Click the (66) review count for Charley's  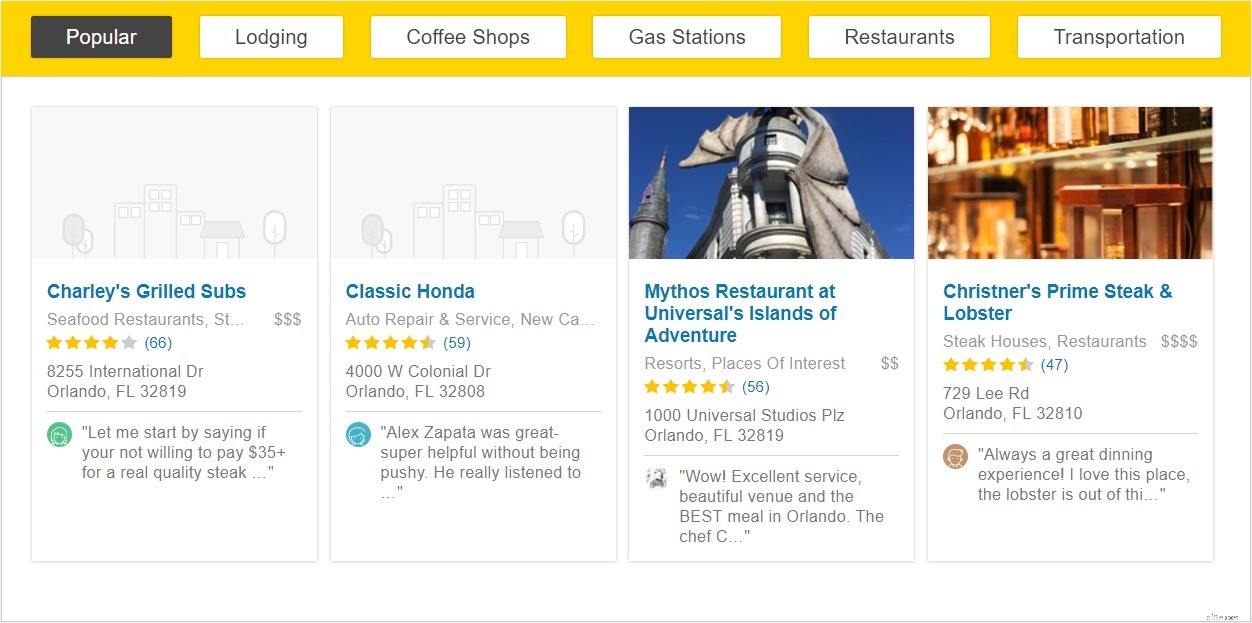pos(158,342)
